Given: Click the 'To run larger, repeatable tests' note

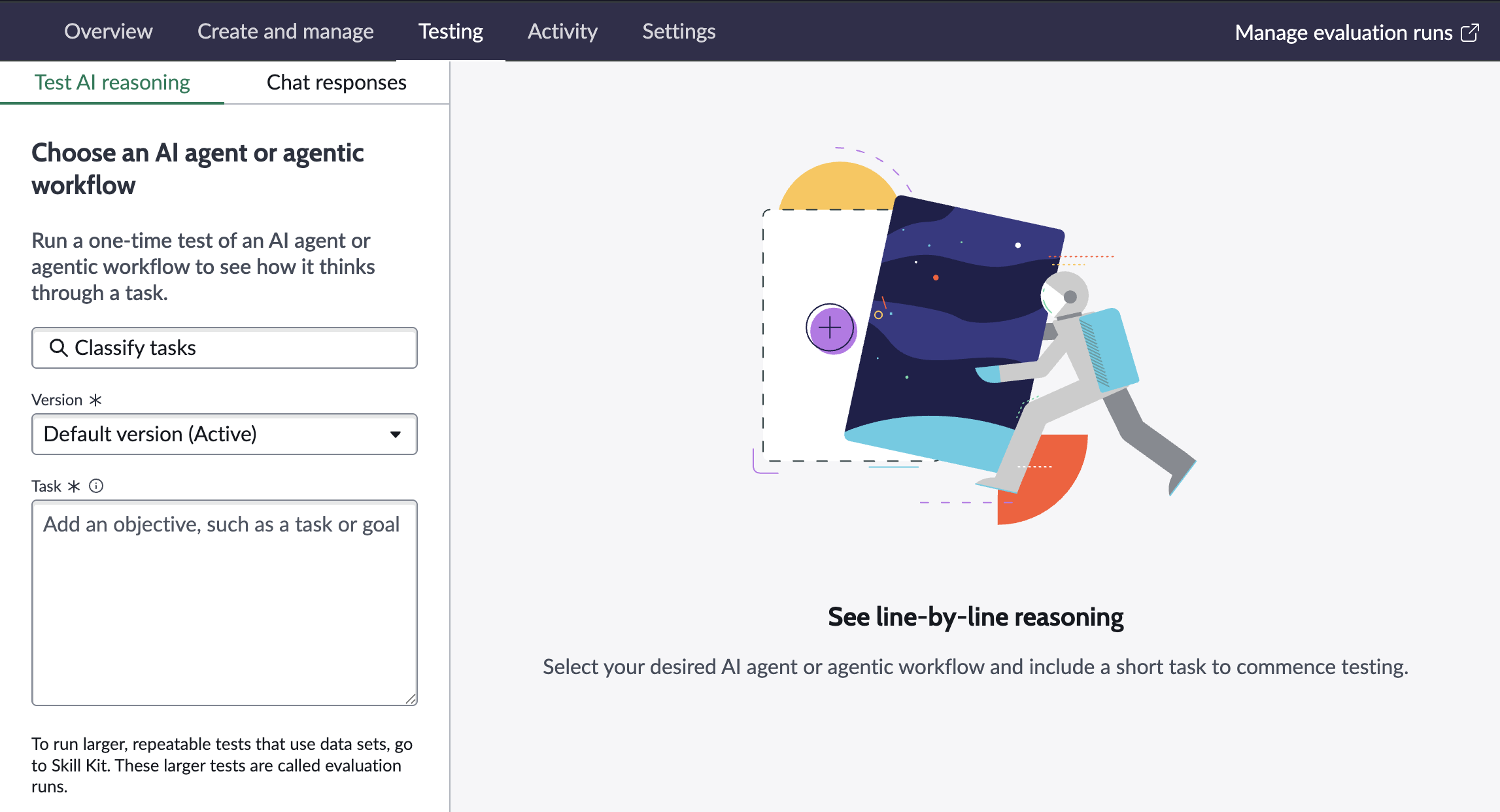Looking at the screenshot, I should [222, 765].
